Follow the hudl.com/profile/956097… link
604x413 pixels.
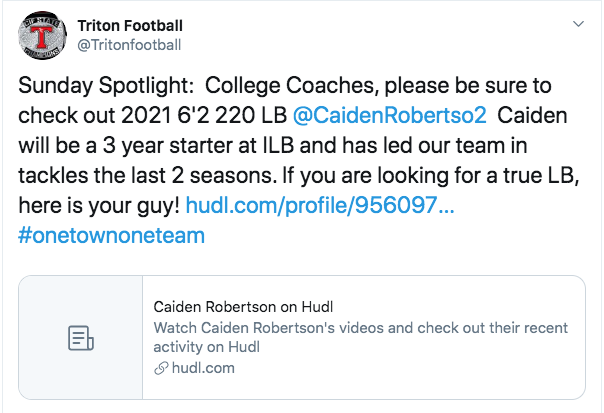click(320, 205)
